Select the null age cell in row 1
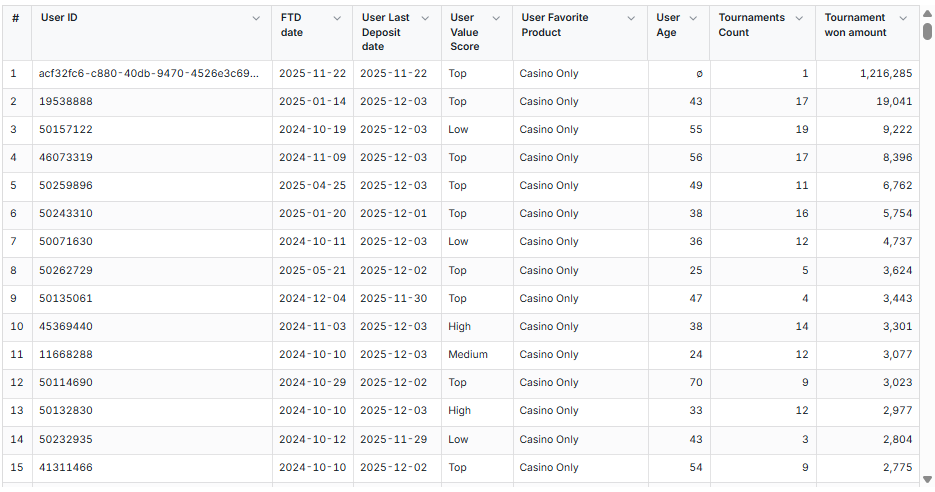Viewport: 935px width, 492px height. pos(698,74)
